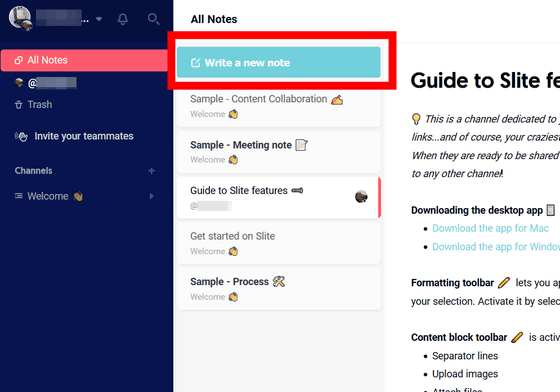Open Trash in the sidebar
This screenshot has width=560, height=392.
[34, 105]
